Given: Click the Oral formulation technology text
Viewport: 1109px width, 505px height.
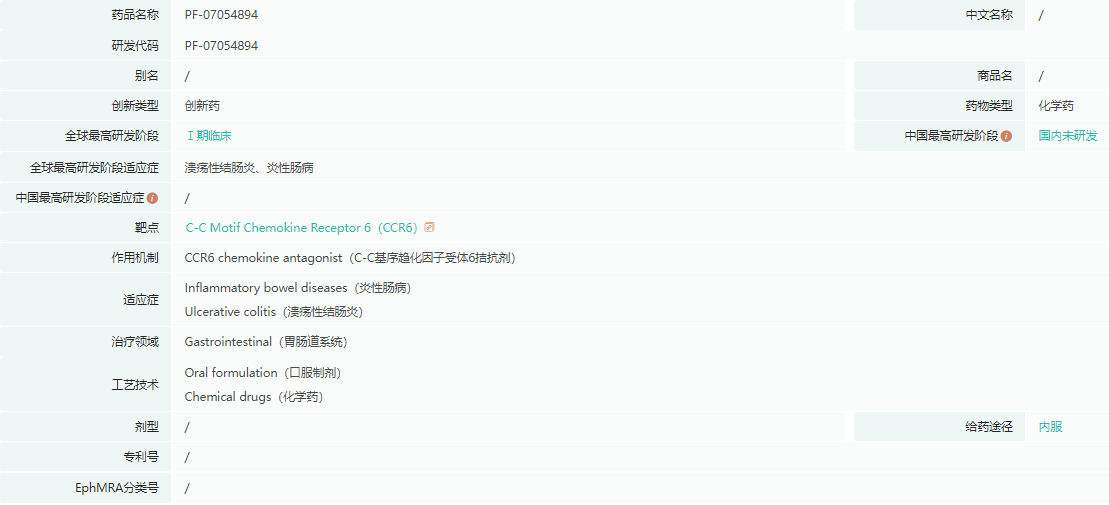Looking at the screenshot, I should (264, 373).
